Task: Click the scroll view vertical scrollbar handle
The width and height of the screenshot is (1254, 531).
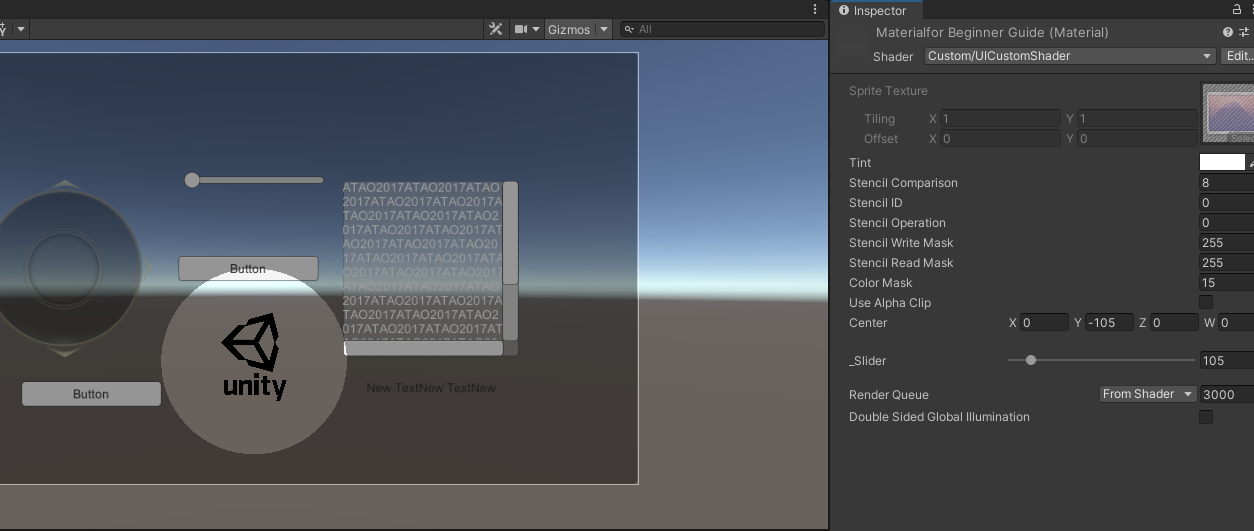Action: coord(510,233)
